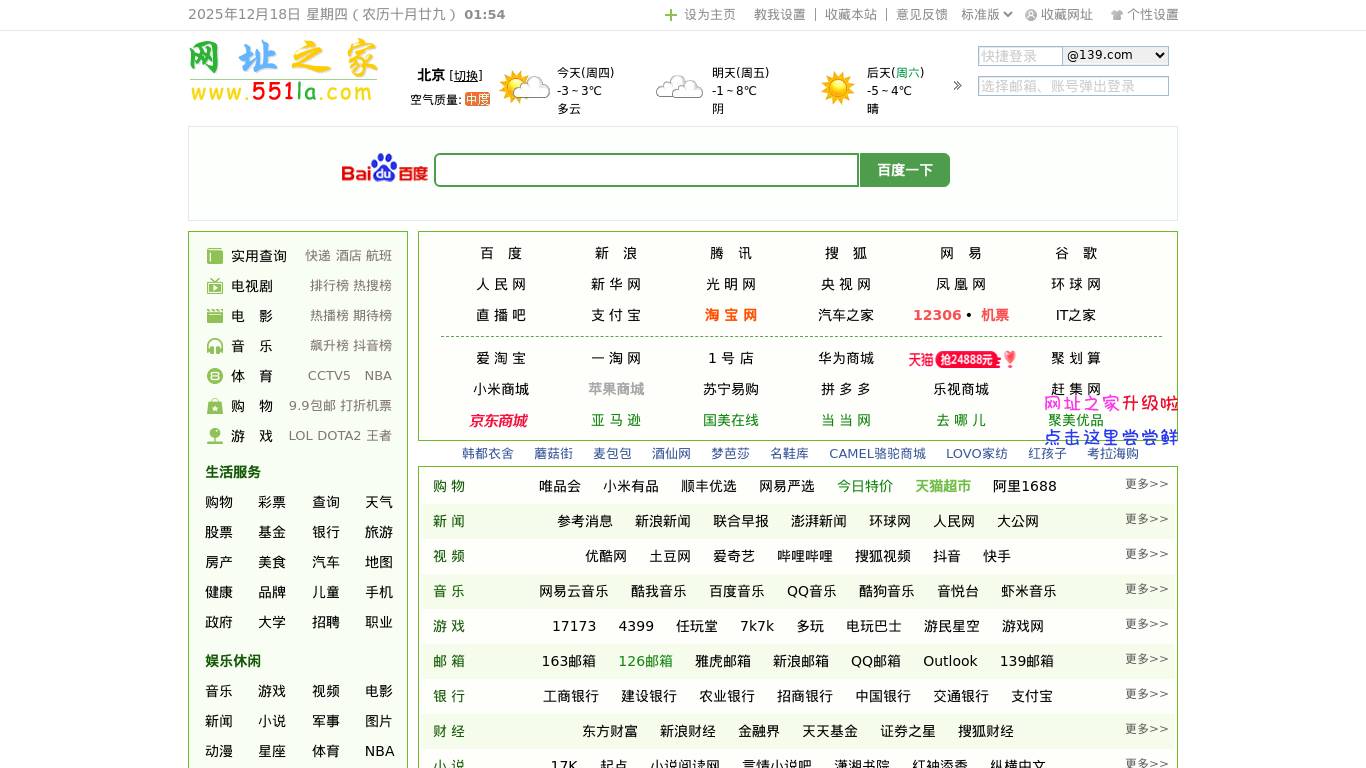Click the 百度一下 search button
1366x768 pixels.
(x=904, y=169)
